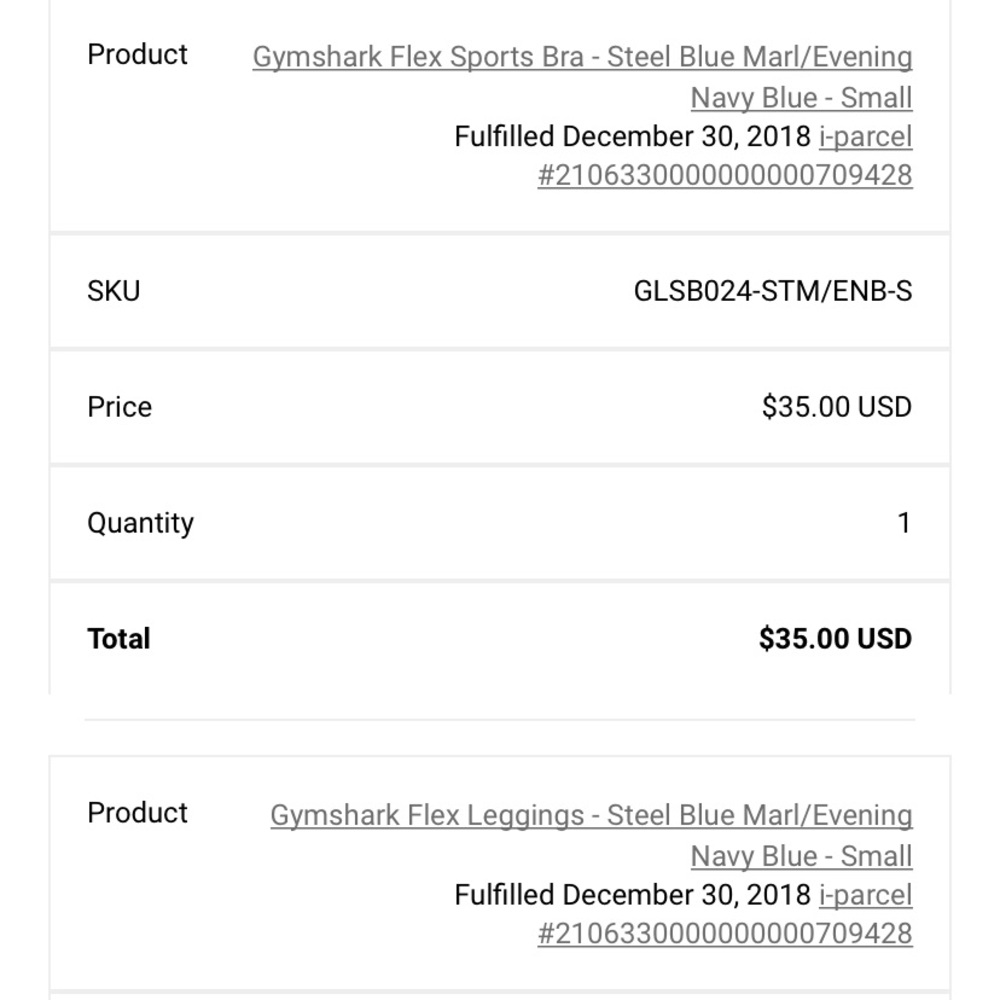The height and width of the screenshot is (1000, 1000).
Task: Click the Quantity value 1
Action: coord(904,523)
